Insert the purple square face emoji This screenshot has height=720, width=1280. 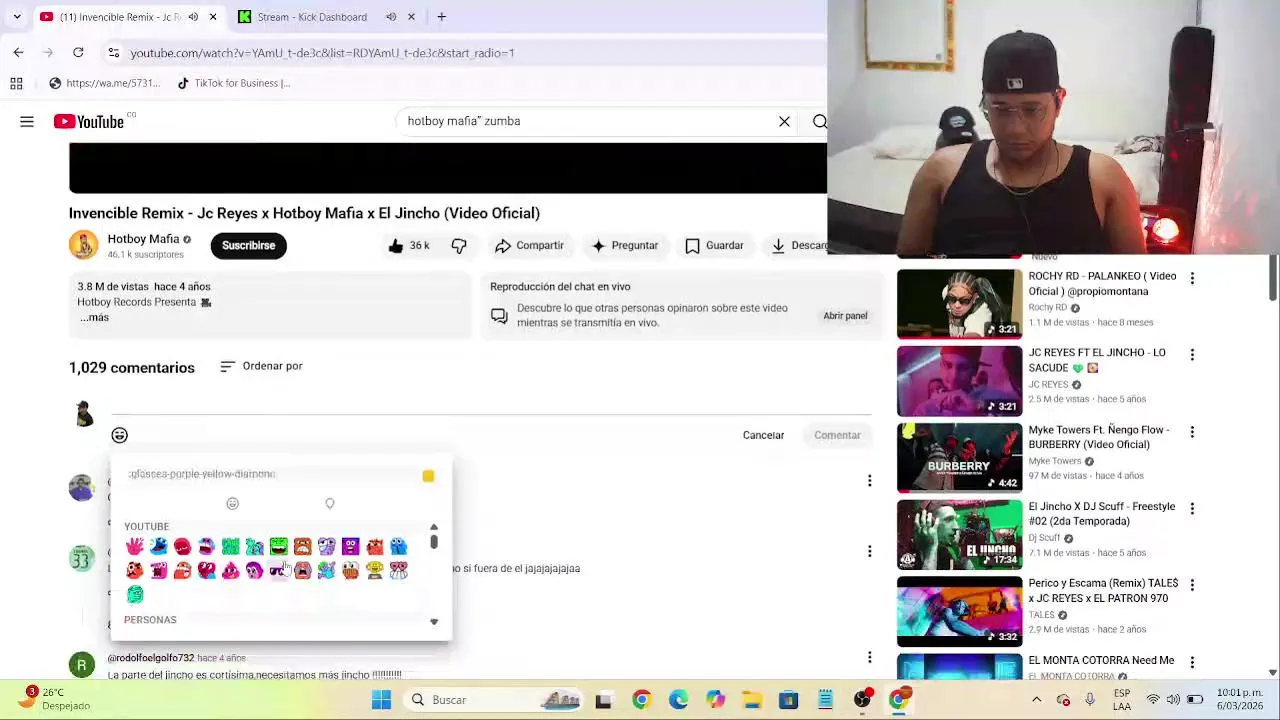350,546
